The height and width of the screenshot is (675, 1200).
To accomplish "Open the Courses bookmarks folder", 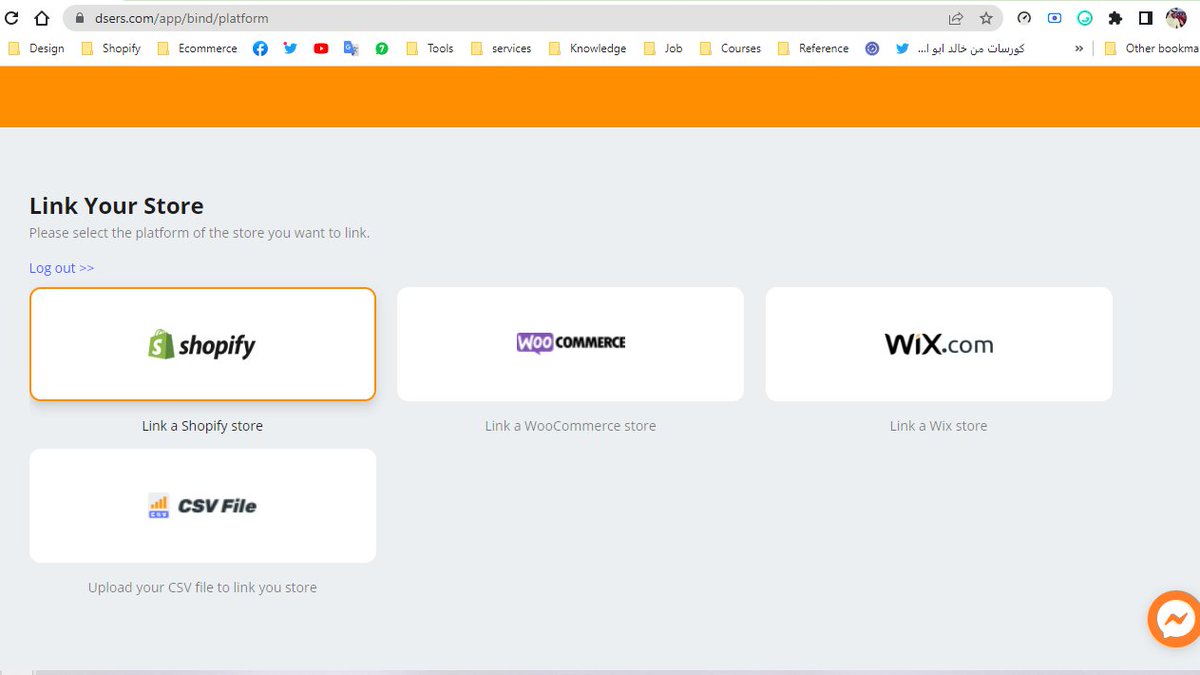I will pyautogui.click(x=731, y=48).
